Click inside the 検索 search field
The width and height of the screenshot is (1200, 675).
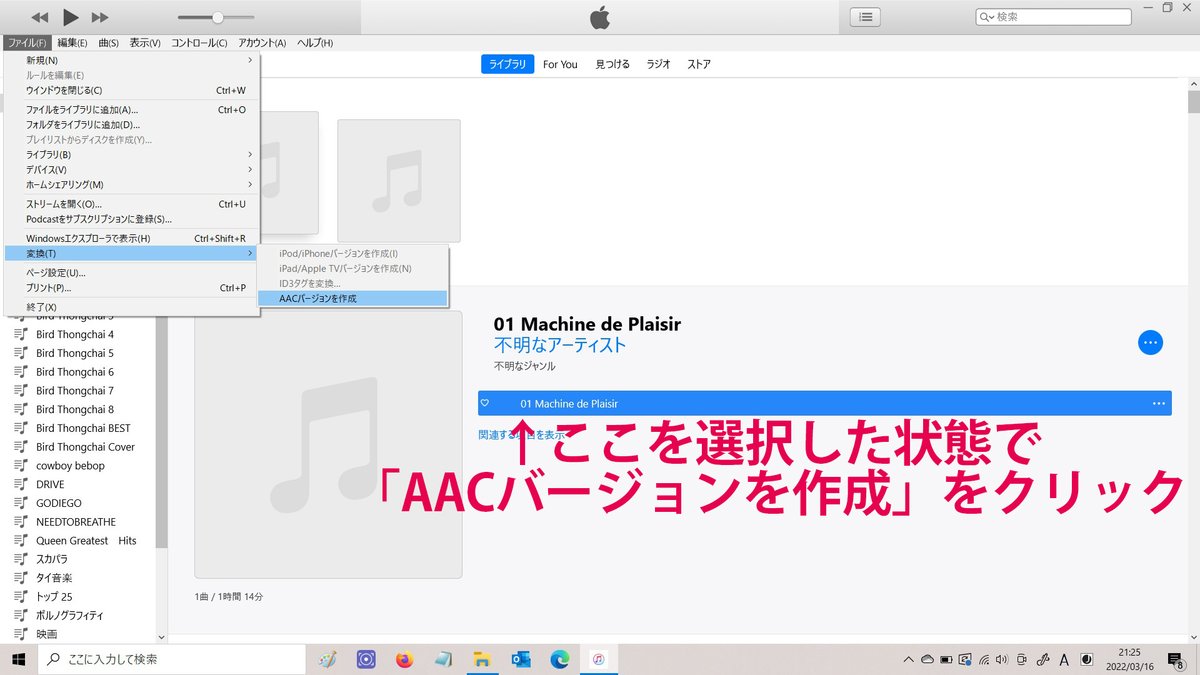(x=1053, y=17)
